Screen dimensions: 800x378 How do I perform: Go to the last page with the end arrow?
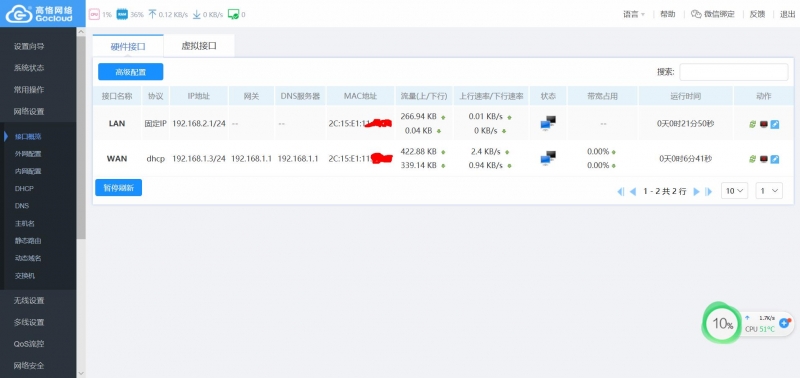pos(708,191)
